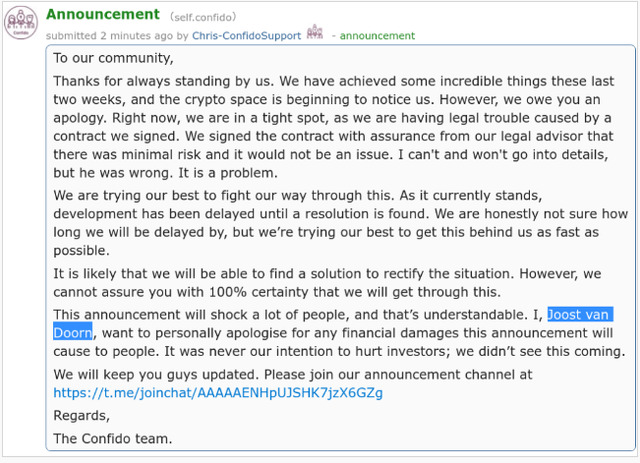The height and width of the screenshot is (463, 640).
Task: Click the 'Thanks for always standing by us' sentence
Action: (x=163, y=81)
